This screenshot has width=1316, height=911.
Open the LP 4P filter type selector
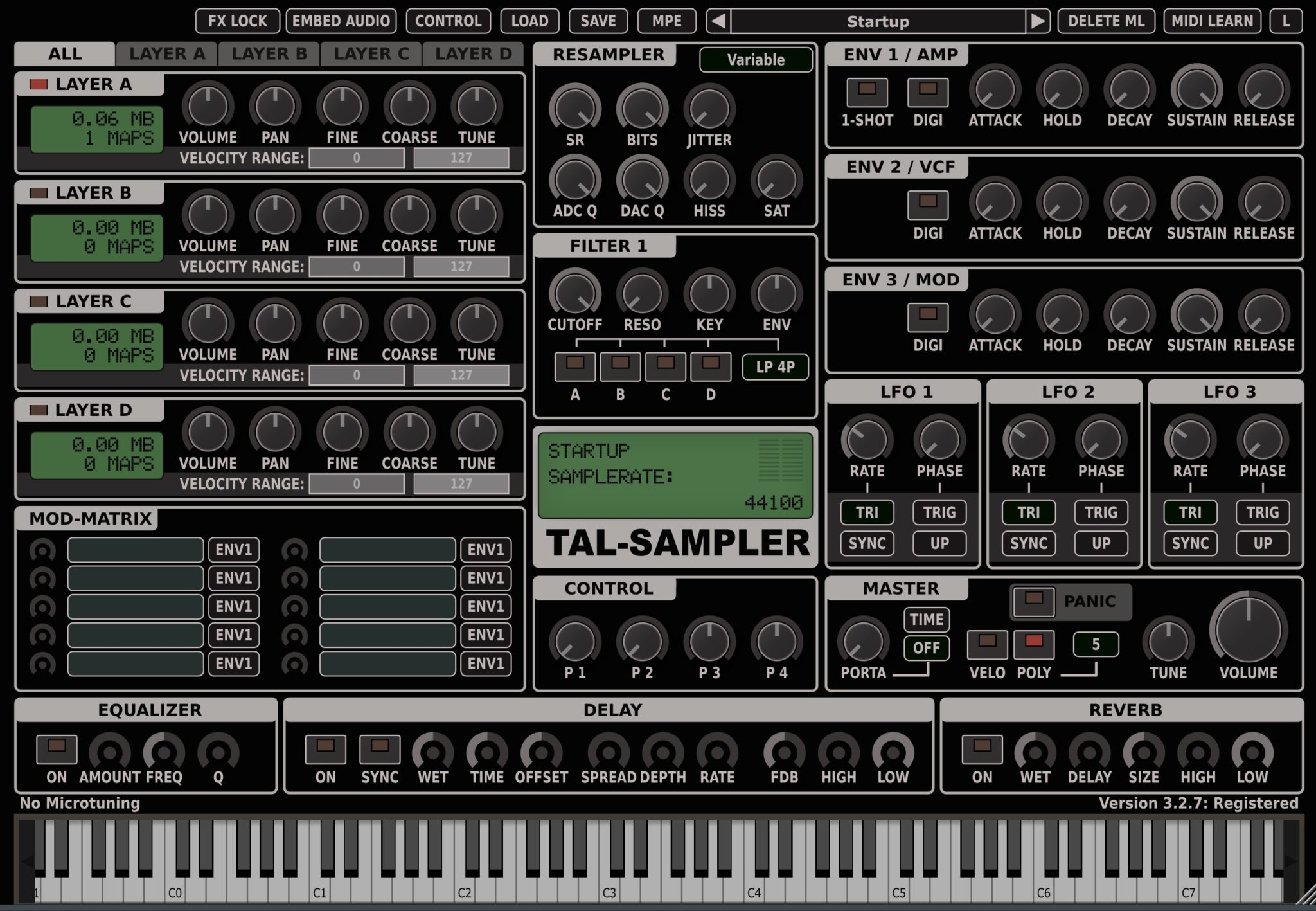tap(776, 367)
